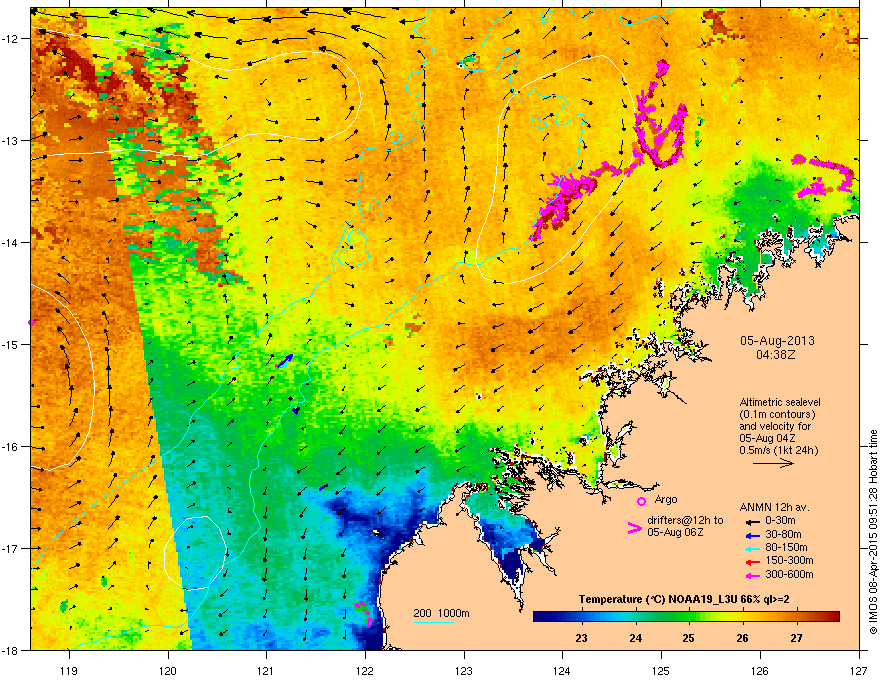Click the red 150-300m legend arrow
Image resolution: width=880 pixels, height=680 pixels.
point(753,562)
